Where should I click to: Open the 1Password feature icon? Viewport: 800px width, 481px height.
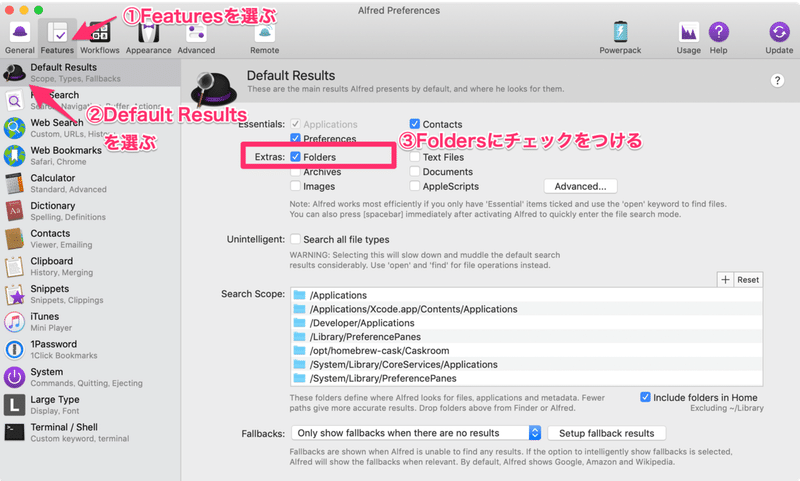click(14, 349)
